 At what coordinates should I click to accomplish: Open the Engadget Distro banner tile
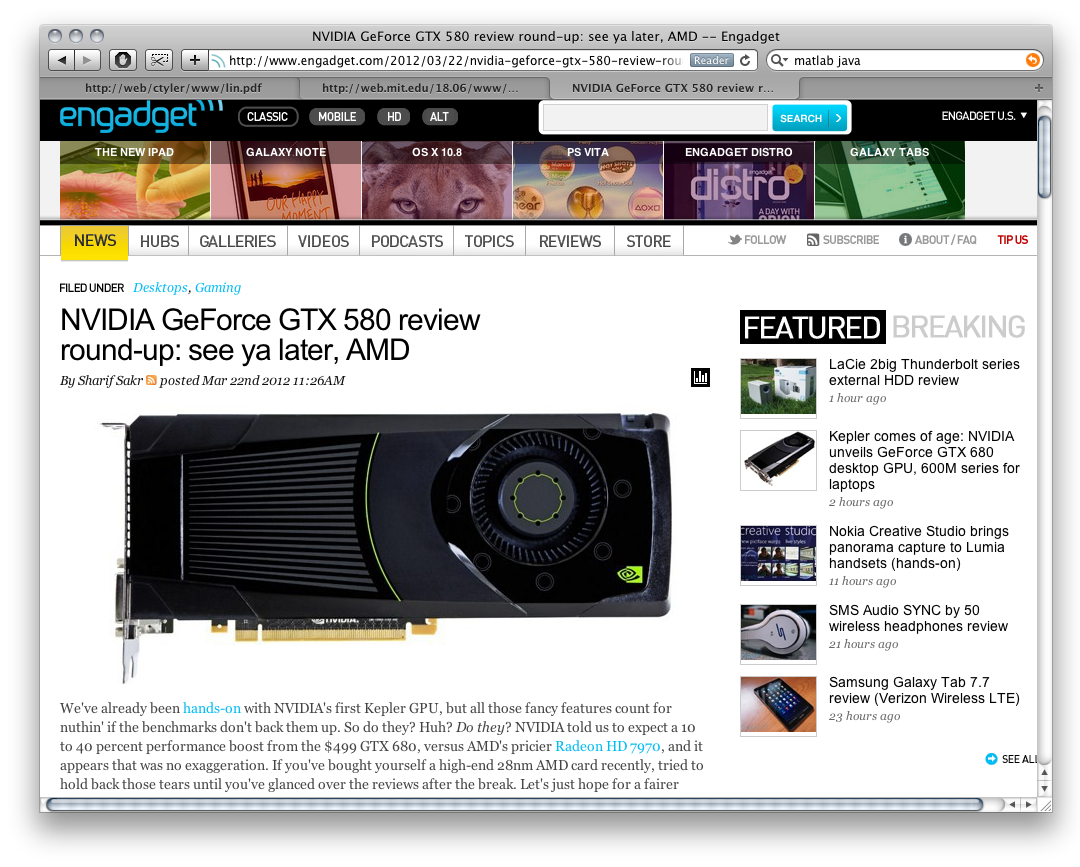pos(738,180)
